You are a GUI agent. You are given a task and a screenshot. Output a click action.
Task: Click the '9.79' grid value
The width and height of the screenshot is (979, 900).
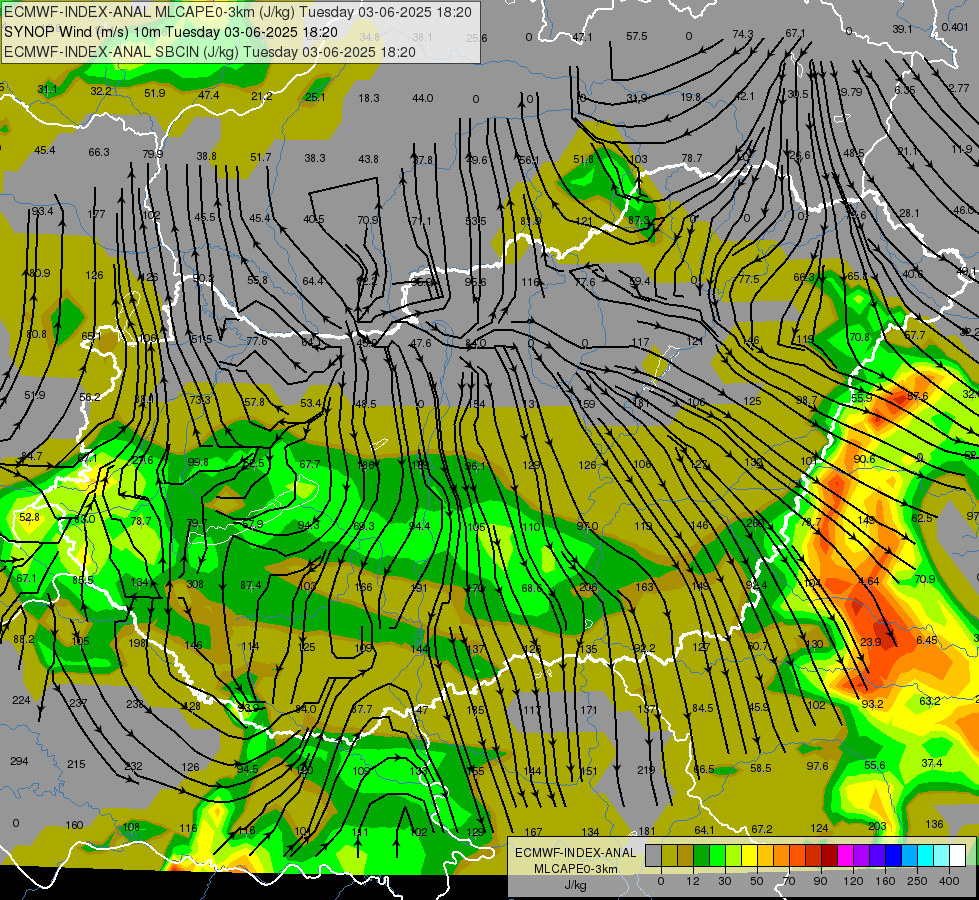coord(850,92)
